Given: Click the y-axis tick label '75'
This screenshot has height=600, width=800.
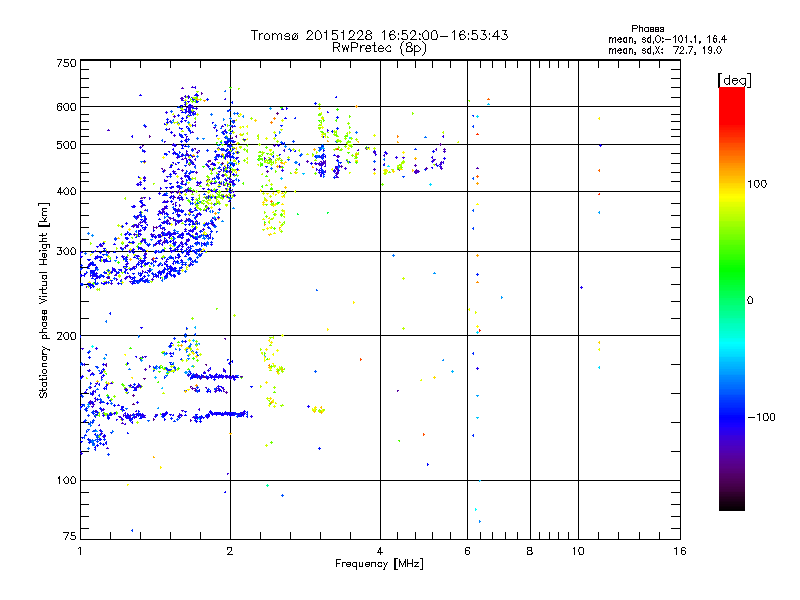Looking at the screenshot, I should [70, 536].
